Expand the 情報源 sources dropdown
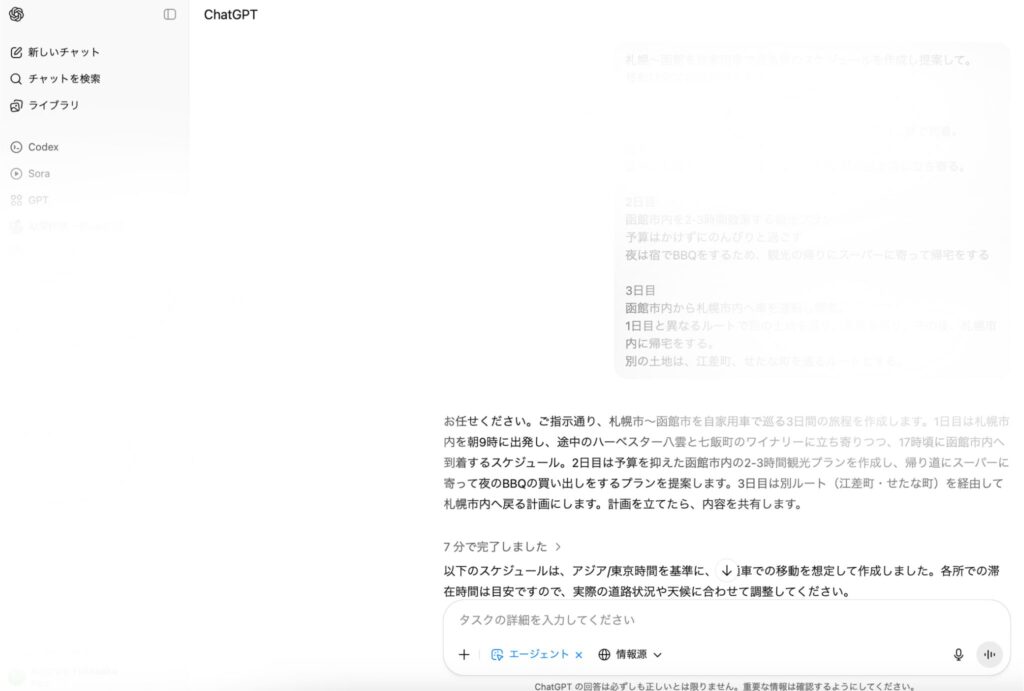The height and width of the screenshot is (691, 1024). 631,654
